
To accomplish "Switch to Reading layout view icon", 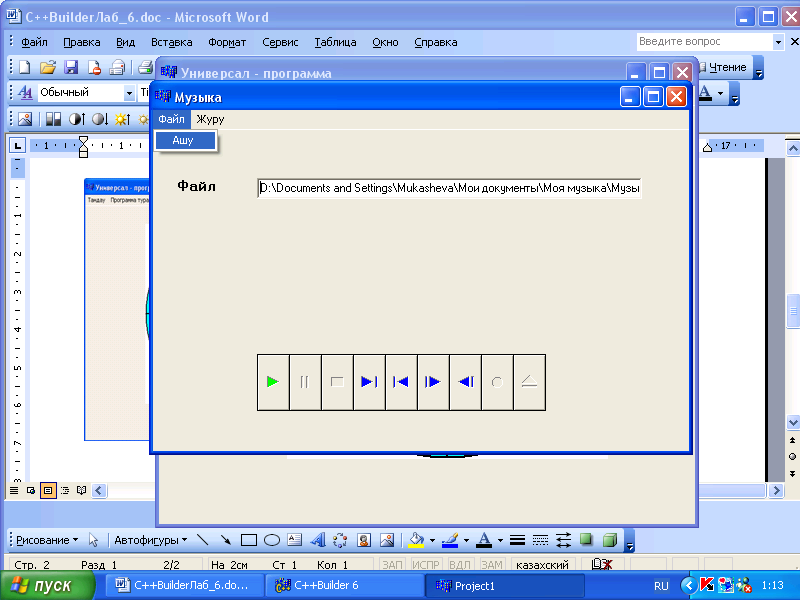I will pyautogui.click(x=81, y=490).
